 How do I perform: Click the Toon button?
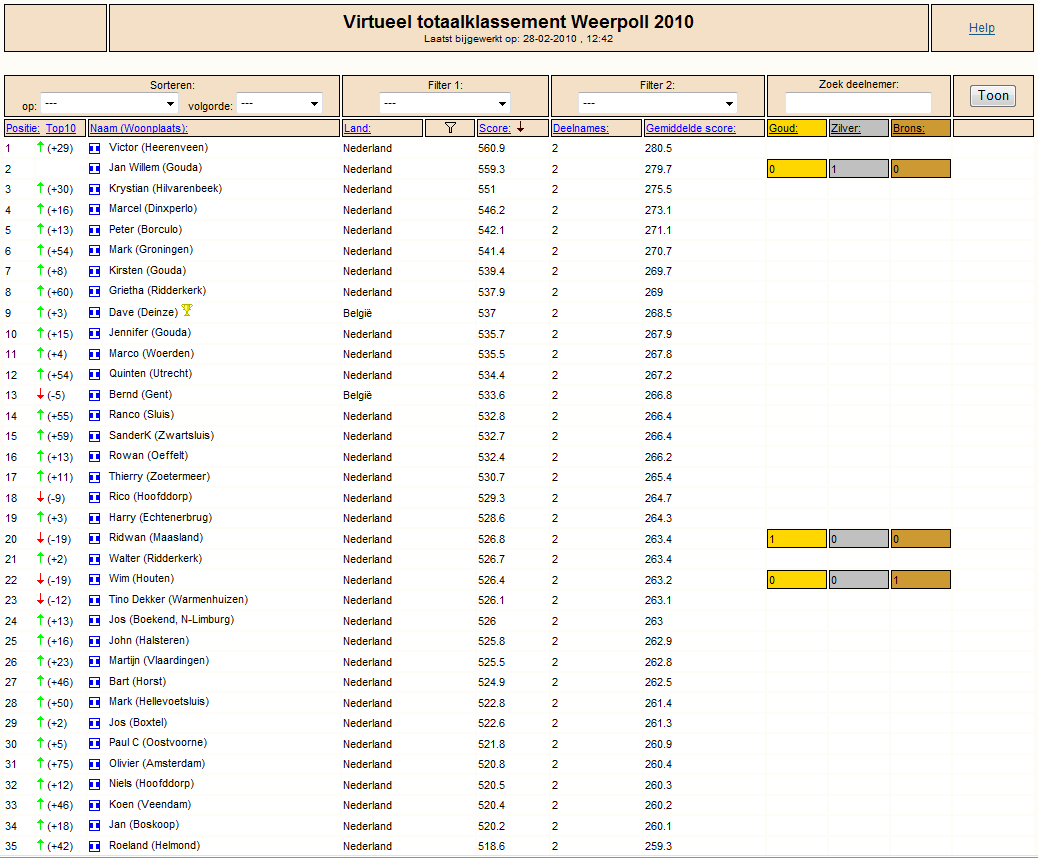[993, 96]
